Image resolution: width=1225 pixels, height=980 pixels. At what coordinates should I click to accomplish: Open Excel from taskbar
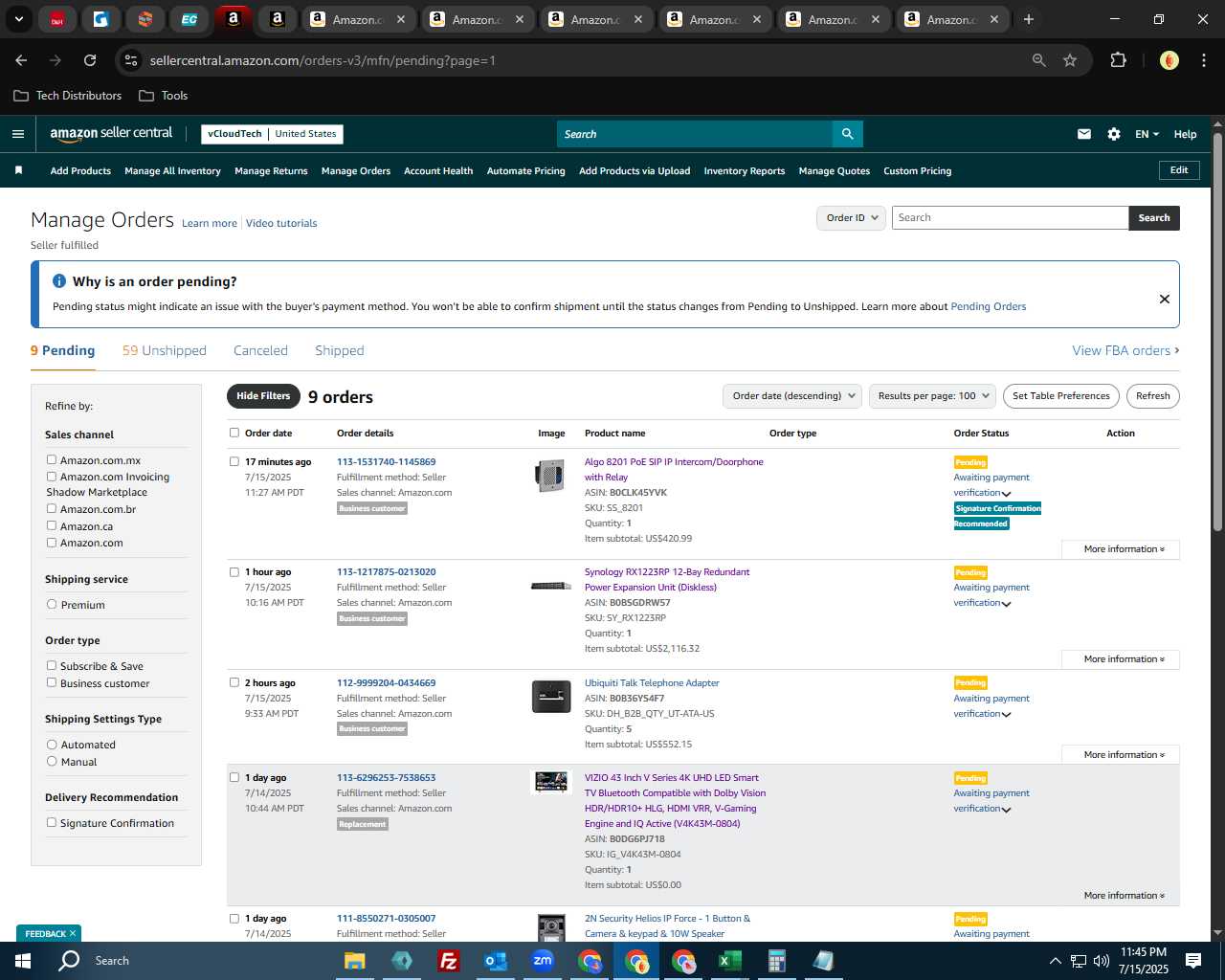[730, 961]
